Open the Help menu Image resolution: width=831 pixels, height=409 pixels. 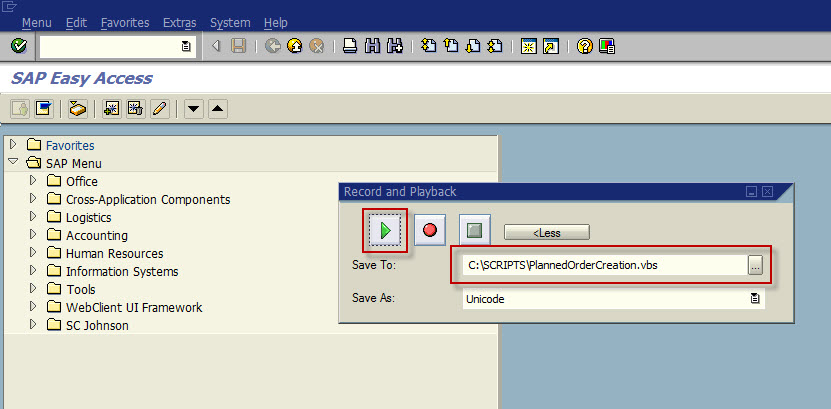point(276,23)
